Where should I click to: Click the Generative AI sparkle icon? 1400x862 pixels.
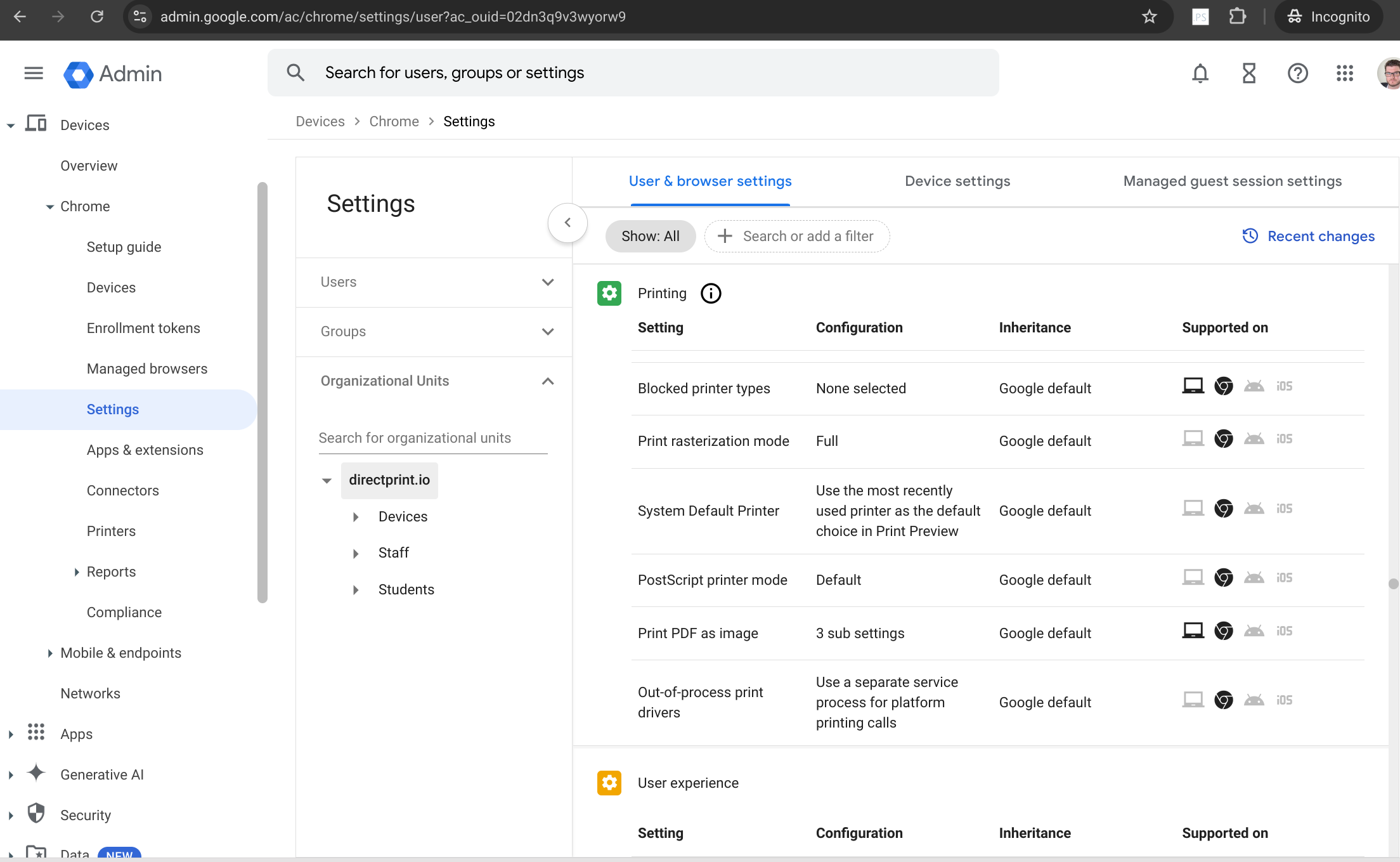(36, 773)
